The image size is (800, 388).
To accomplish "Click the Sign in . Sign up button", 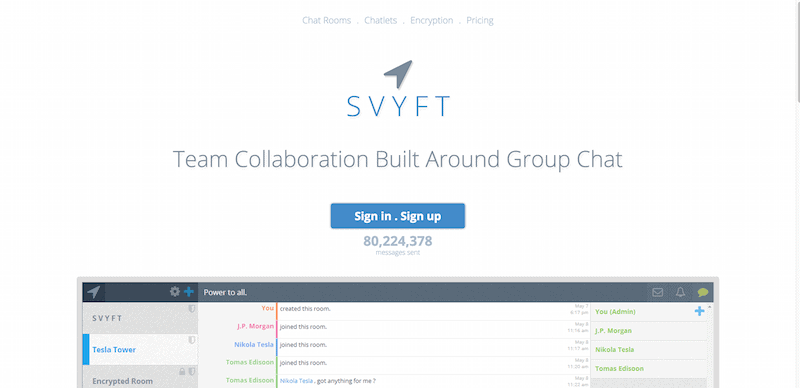I will (397, 216).
